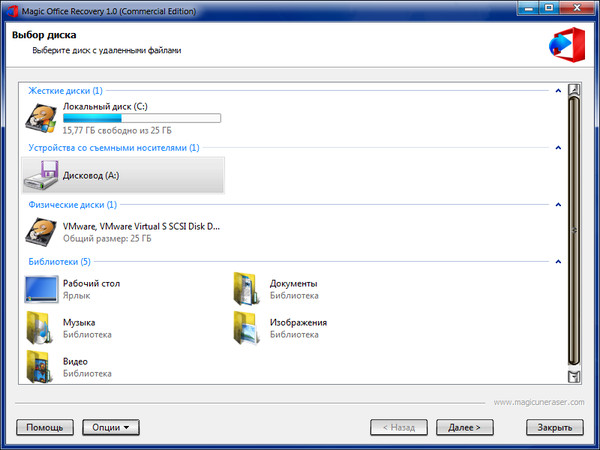
Task: Select the floppy Дисковод (A:) icon
Action: pos(42,175)
